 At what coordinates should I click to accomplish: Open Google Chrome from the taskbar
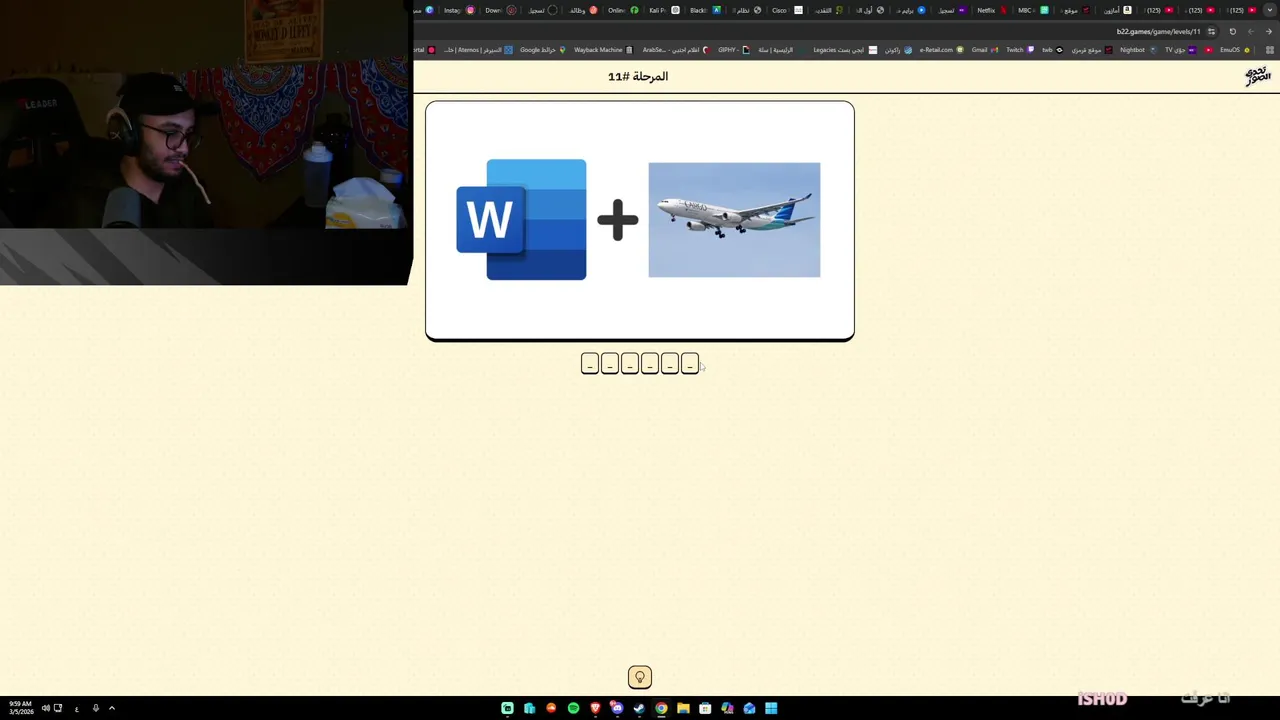(x=661, y=708)
